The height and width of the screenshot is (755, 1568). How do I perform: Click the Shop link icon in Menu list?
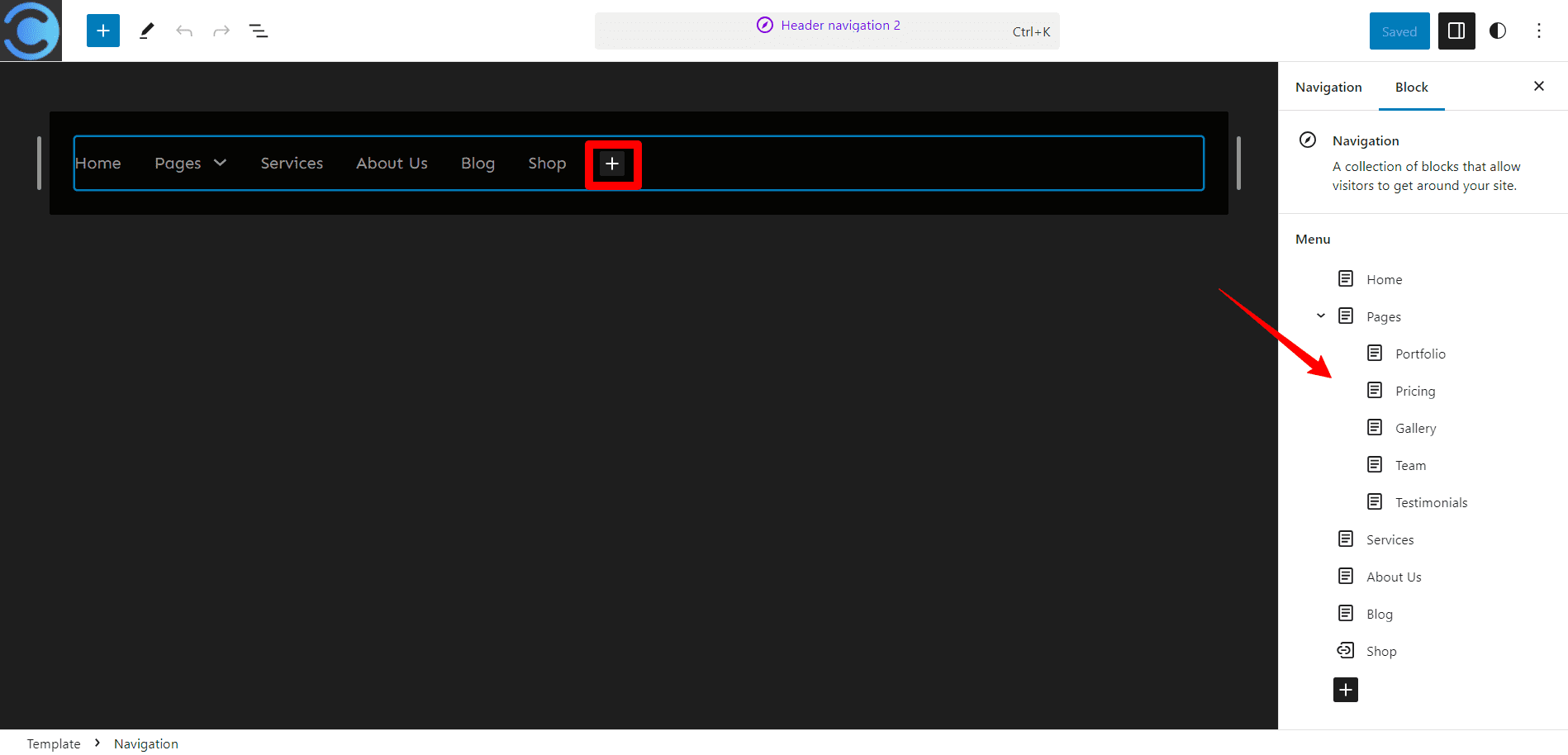click(1345, 650)
